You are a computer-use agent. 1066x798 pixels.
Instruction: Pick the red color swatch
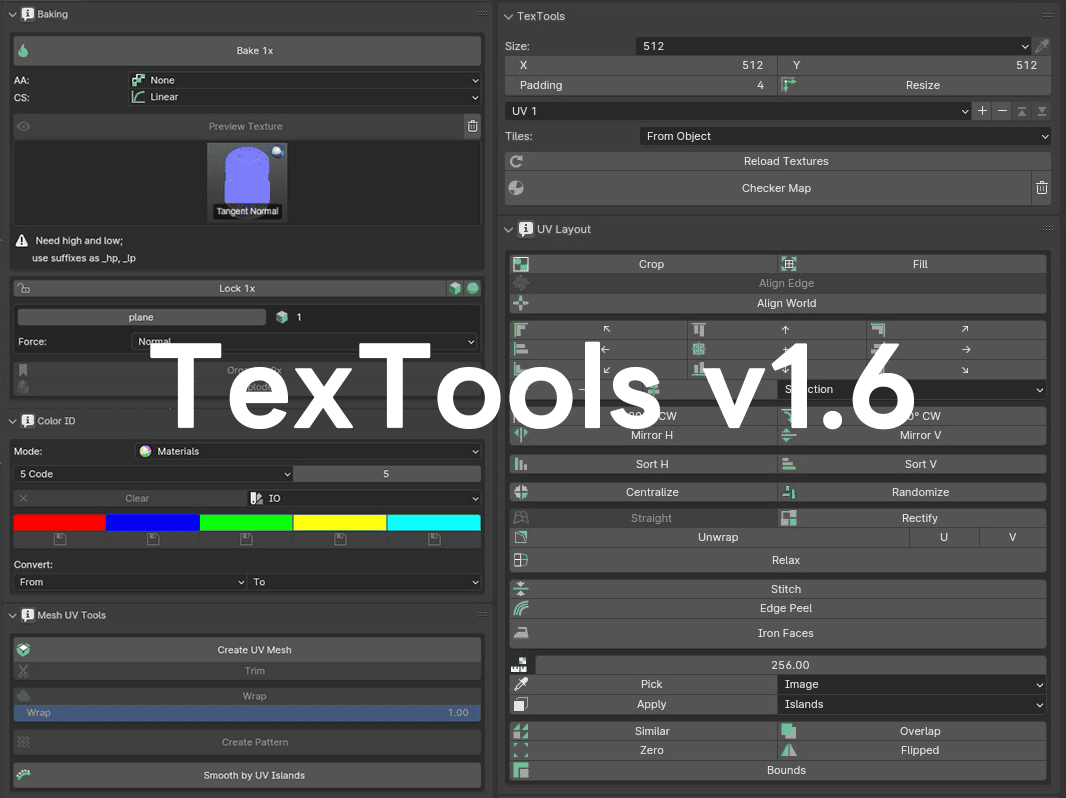coord(60,523)
